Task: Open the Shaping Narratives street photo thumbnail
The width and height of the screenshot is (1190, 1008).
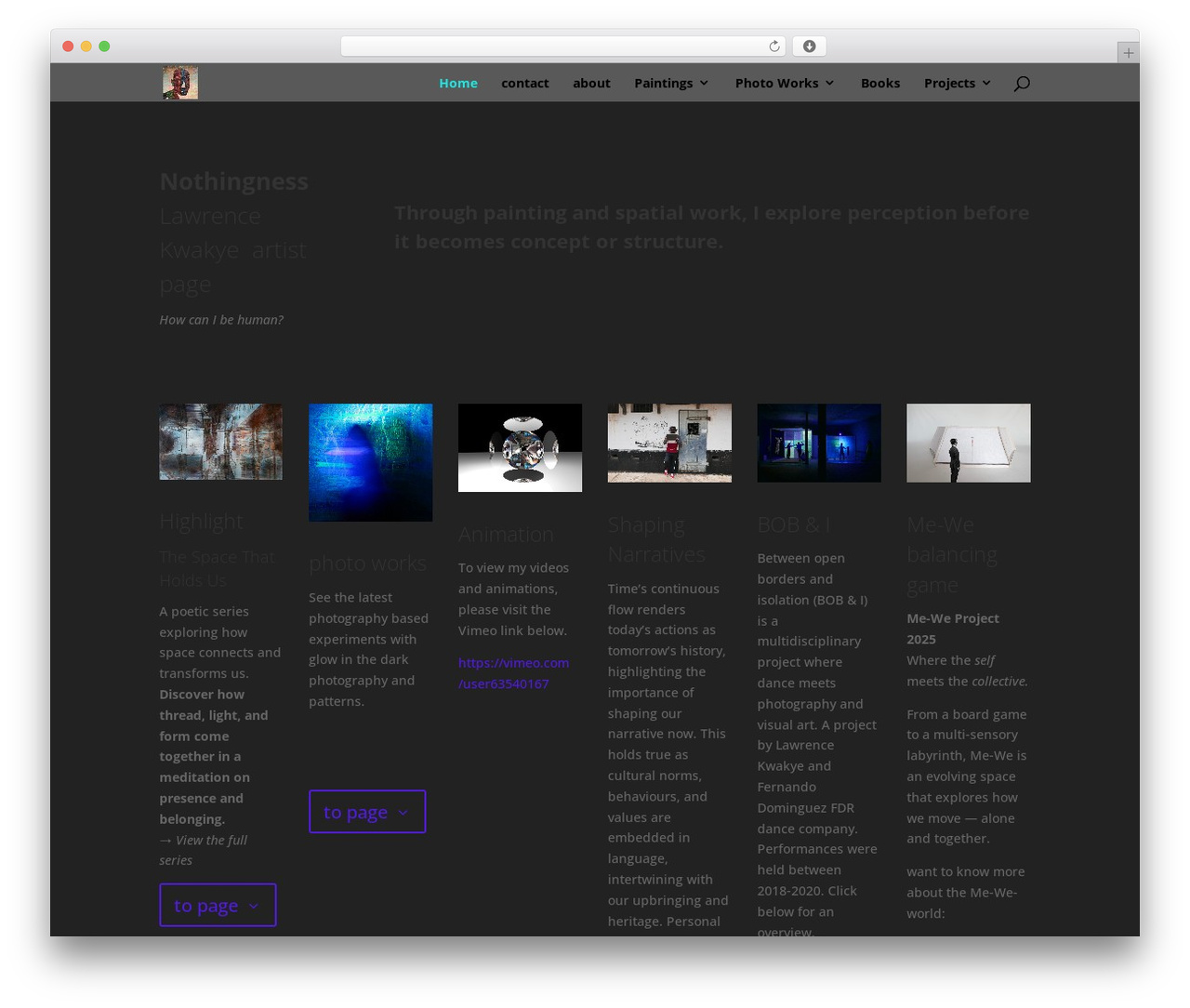Action: coord(669,443)
